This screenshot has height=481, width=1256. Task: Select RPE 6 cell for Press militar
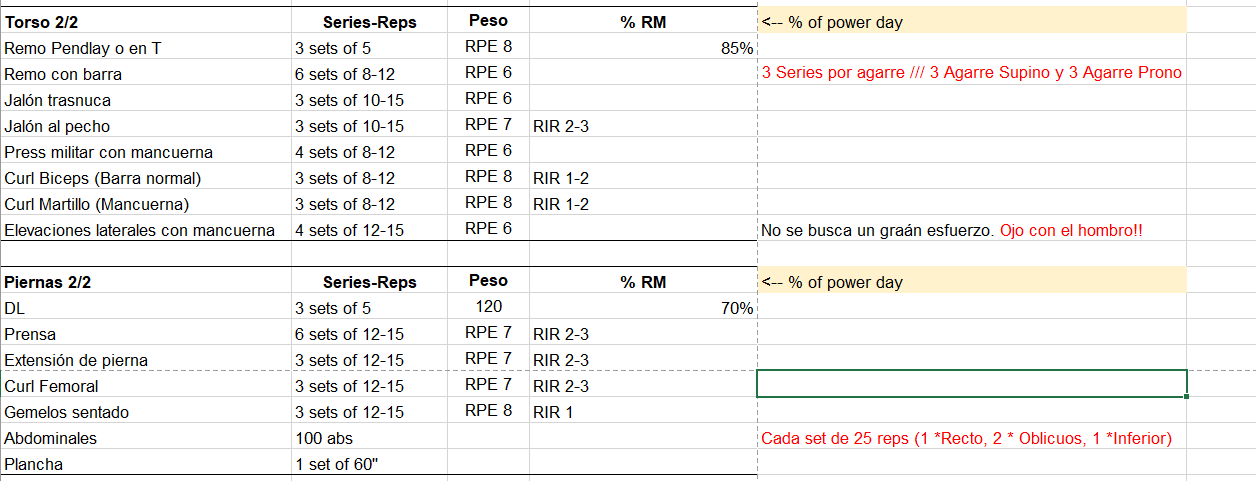point(488,152)
